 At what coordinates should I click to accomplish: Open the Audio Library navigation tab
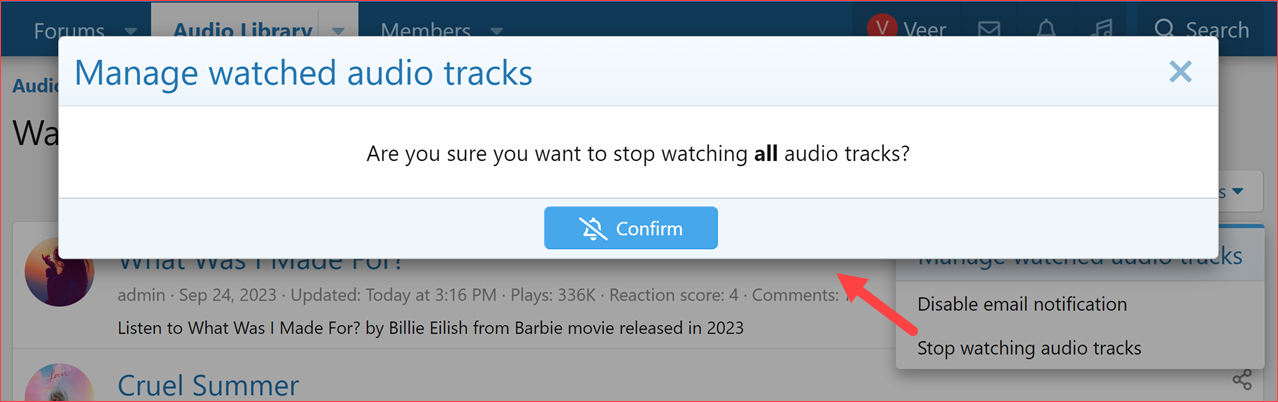pyautogui.click(x=242, y=30)
